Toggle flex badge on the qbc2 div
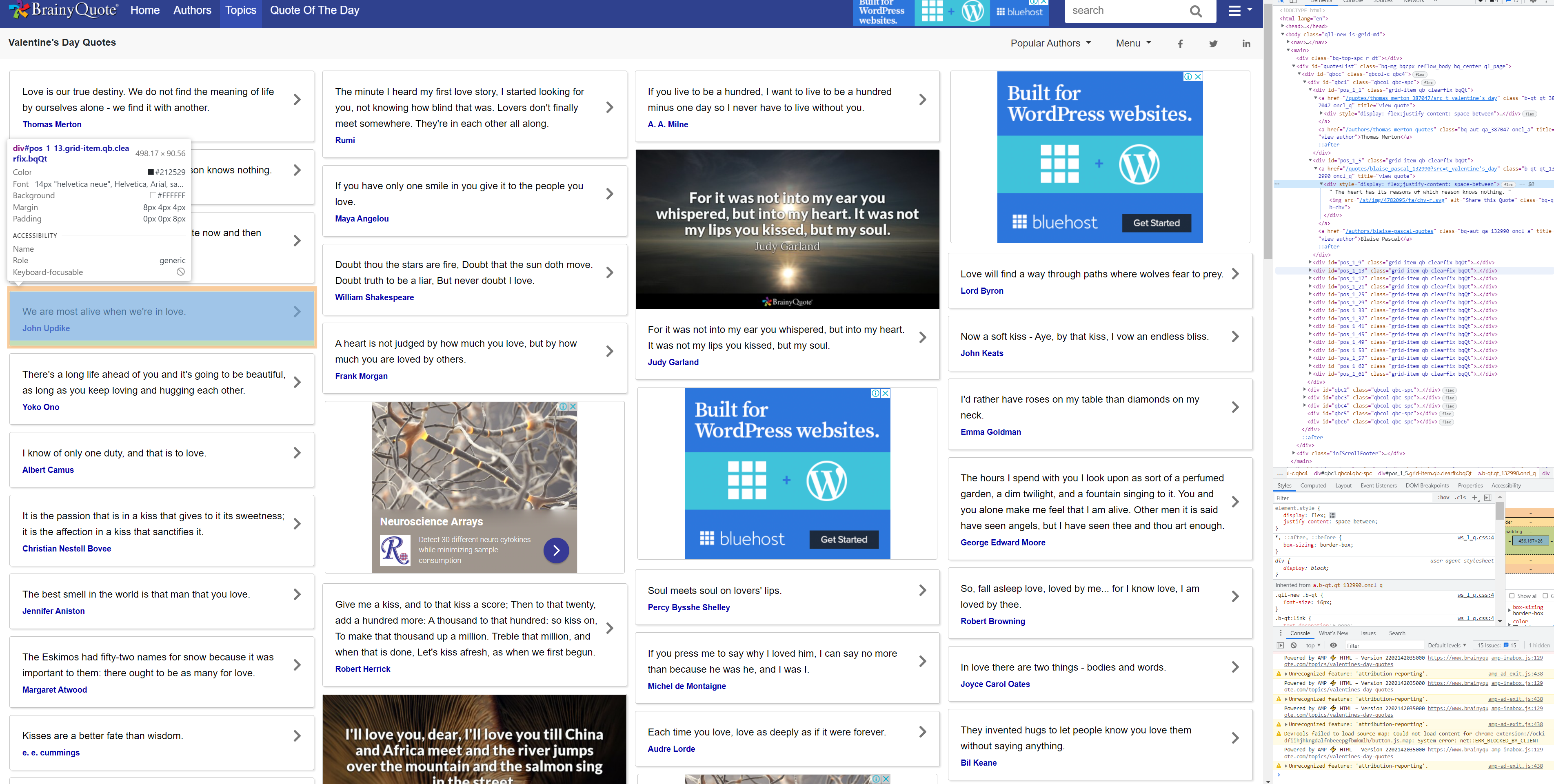 (x=1450, y=390)
